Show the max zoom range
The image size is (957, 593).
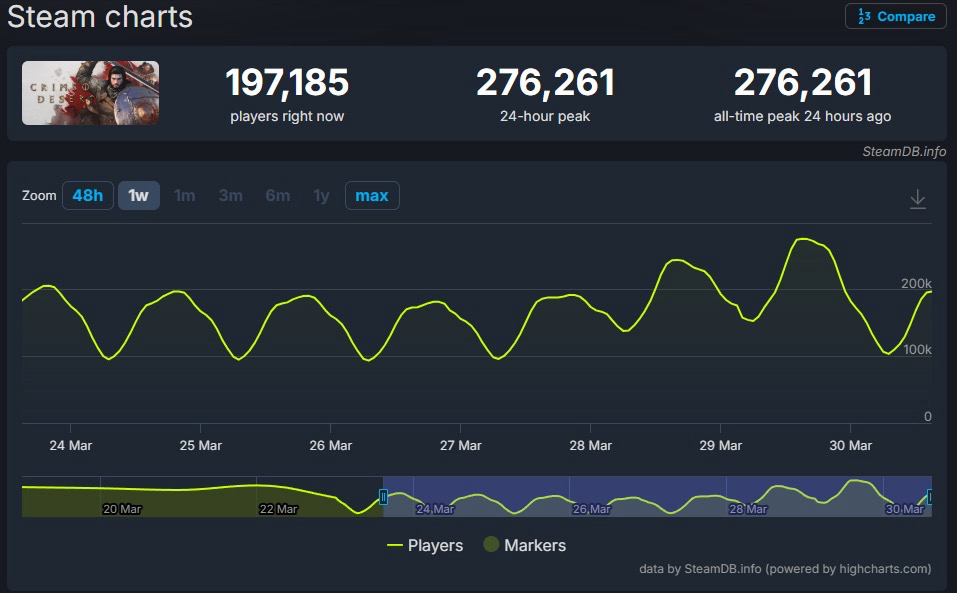371,195
